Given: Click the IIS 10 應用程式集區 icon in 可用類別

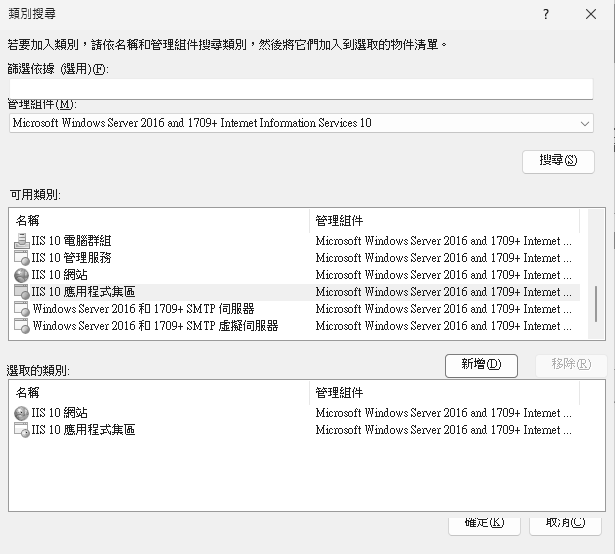Looking at the screenshot, I should tap(22, 292).
